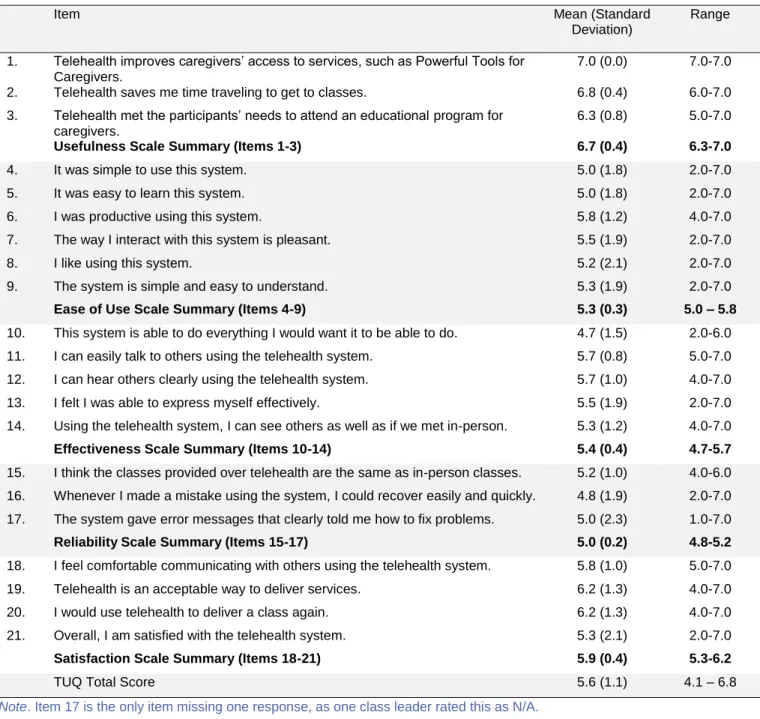
Task: Click the total range '4.1 – 6.8'
Action: [x=710, y=682]
